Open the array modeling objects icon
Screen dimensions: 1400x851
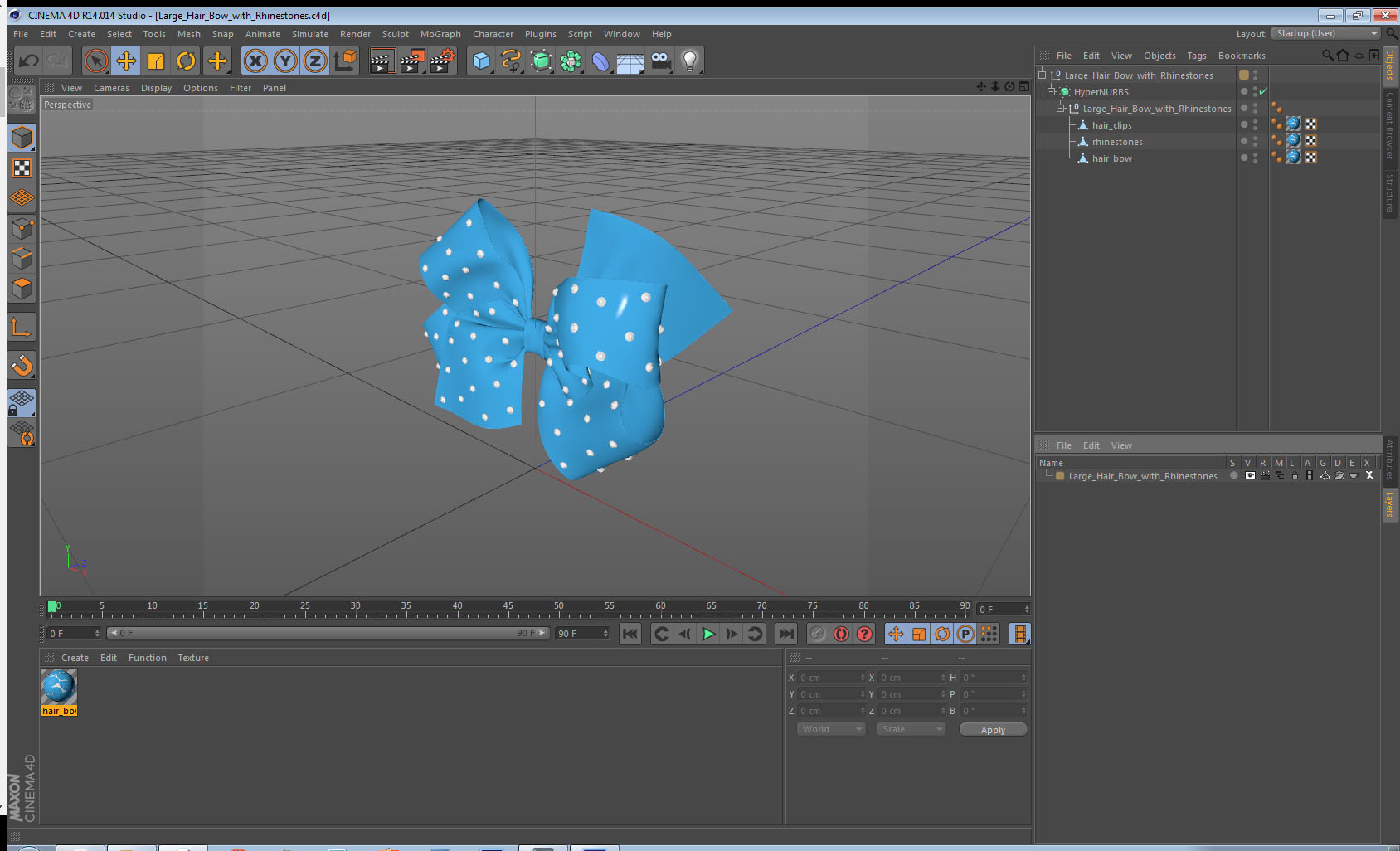coord(571,61)
